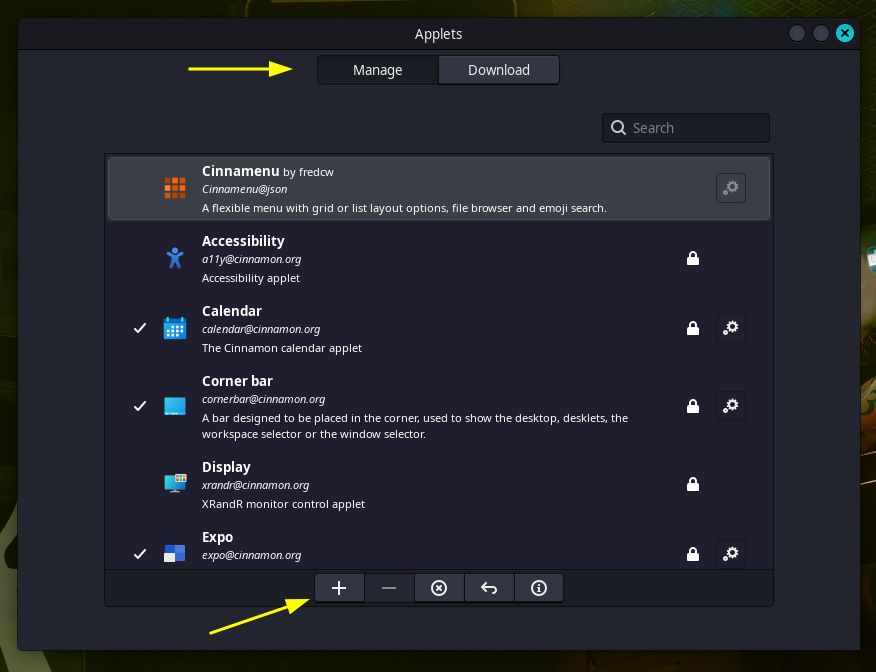Open Cinnamenu settings gear
Viewport: 876px width, 672px height.
[x=731, y=187]
